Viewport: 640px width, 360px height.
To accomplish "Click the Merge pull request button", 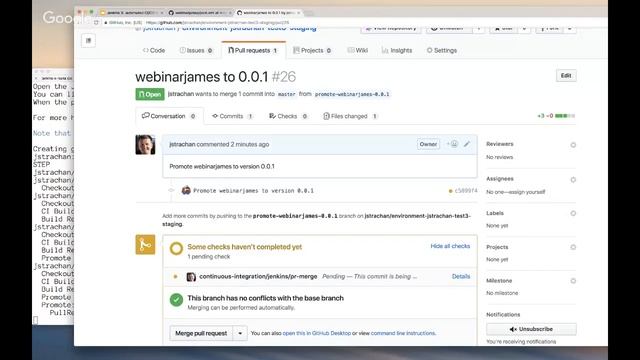I will 201,333.
